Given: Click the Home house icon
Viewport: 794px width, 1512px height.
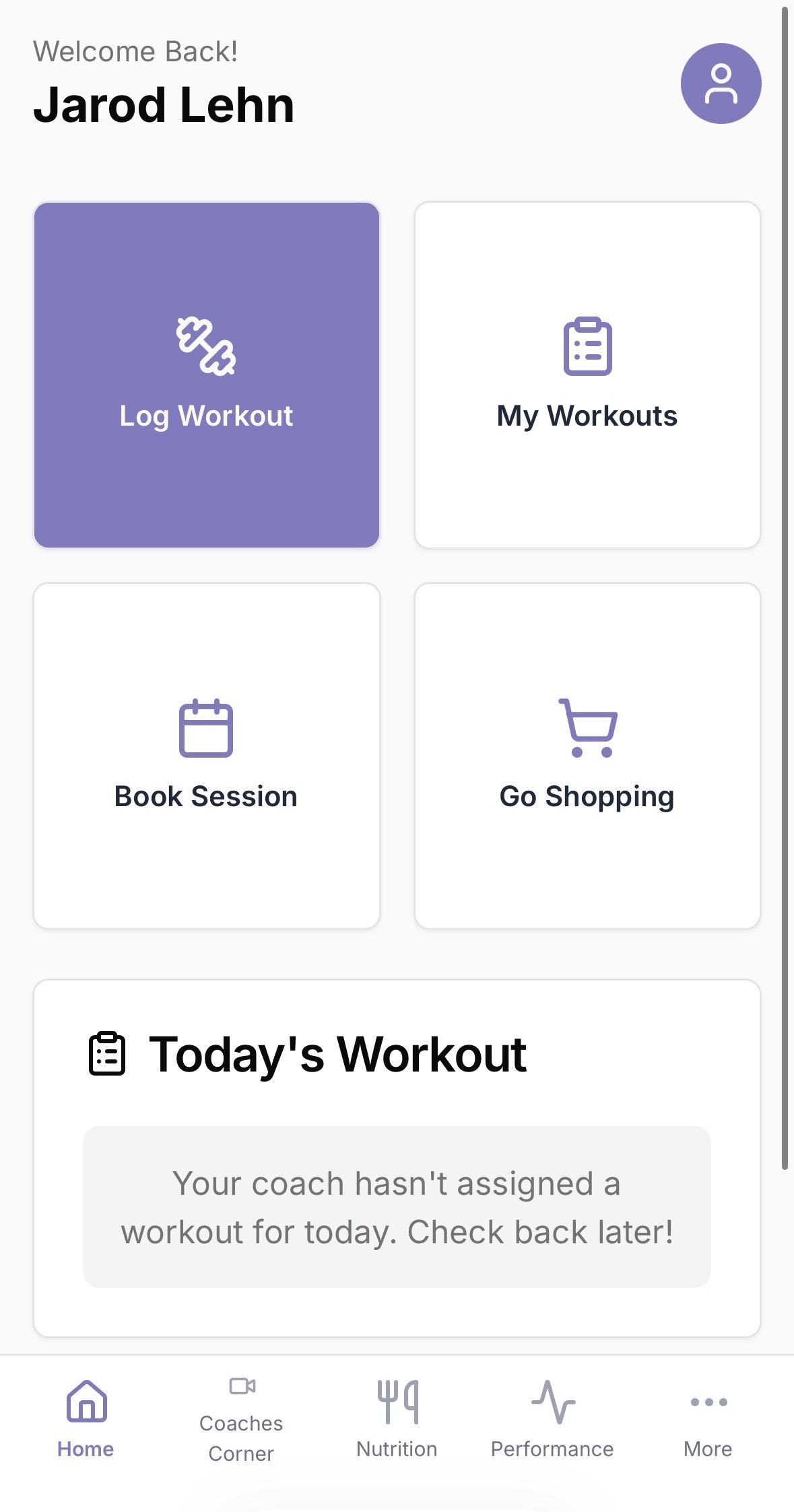Looking at the screenshot, I should point(86,1401).
